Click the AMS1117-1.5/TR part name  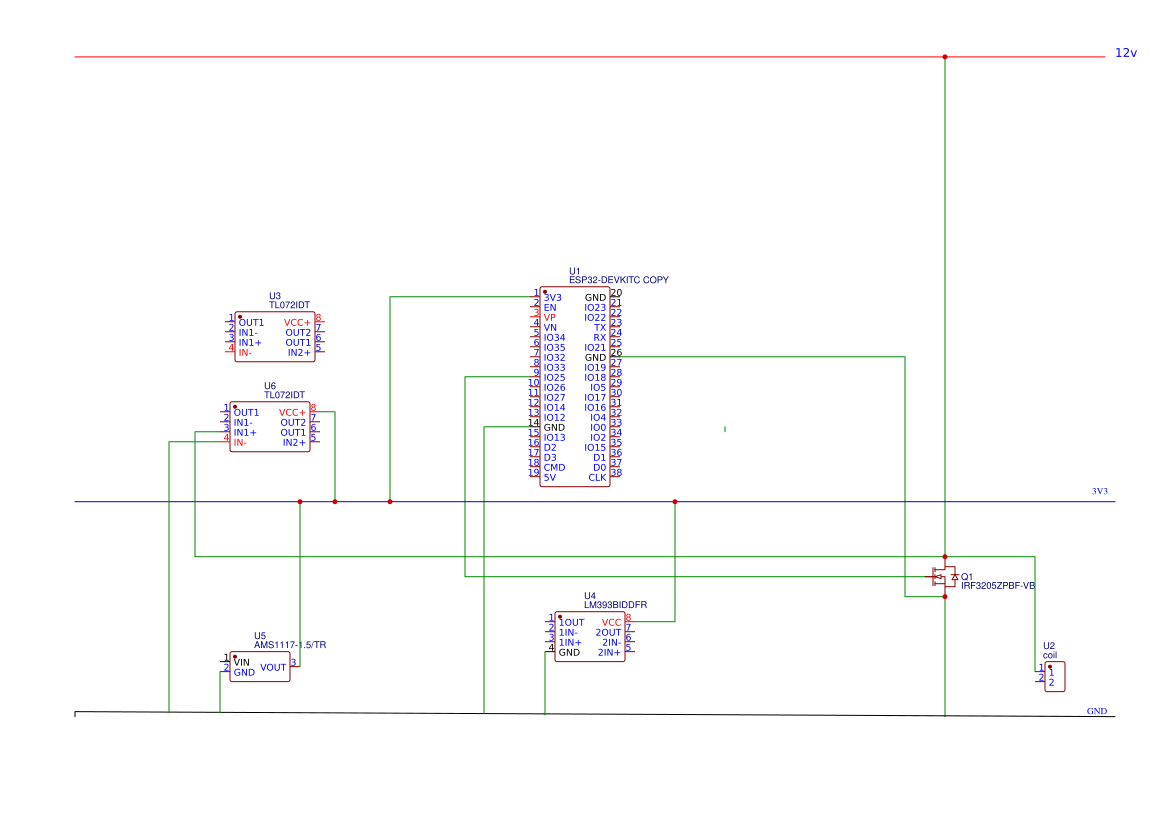(290, 645)
